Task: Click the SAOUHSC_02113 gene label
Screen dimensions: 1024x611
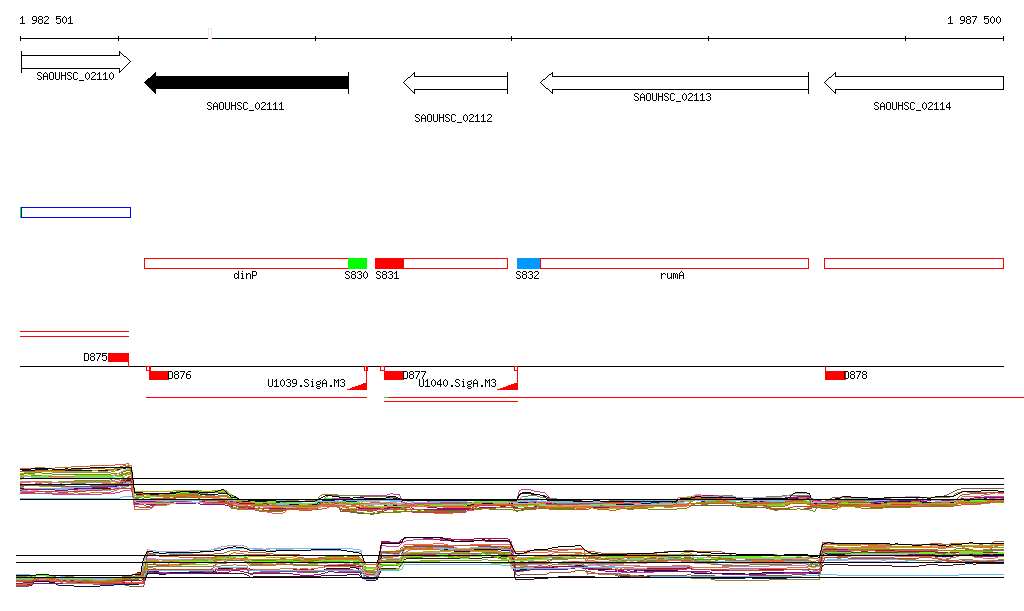Action: (672, 97)
